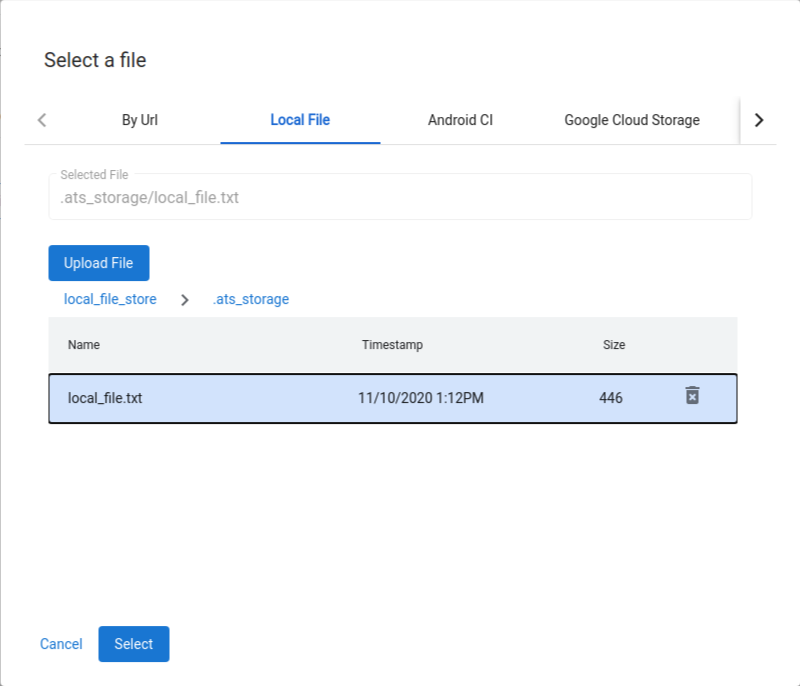Click the Selected File input field

tap(400, 196)
